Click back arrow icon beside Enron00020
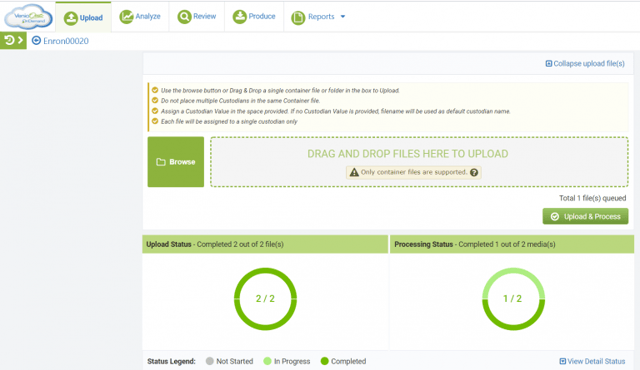The image size is (640, 370). pos(36,40)
